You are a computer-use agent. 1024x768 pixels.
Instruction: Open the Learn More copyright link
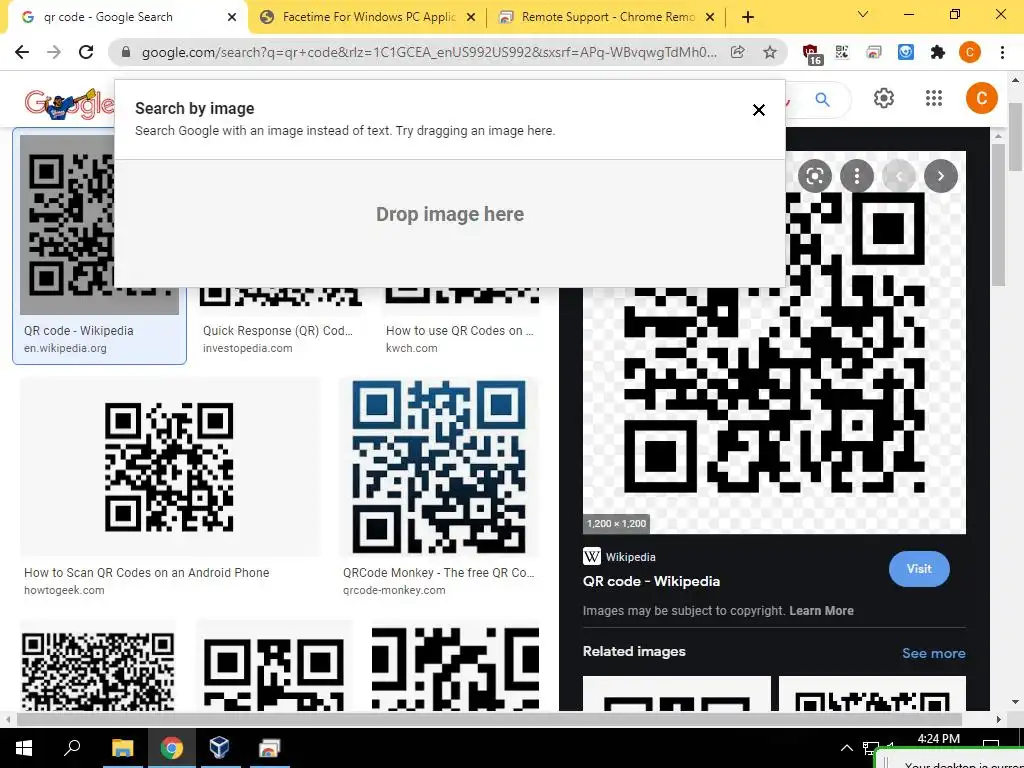[x=822, y=611]
